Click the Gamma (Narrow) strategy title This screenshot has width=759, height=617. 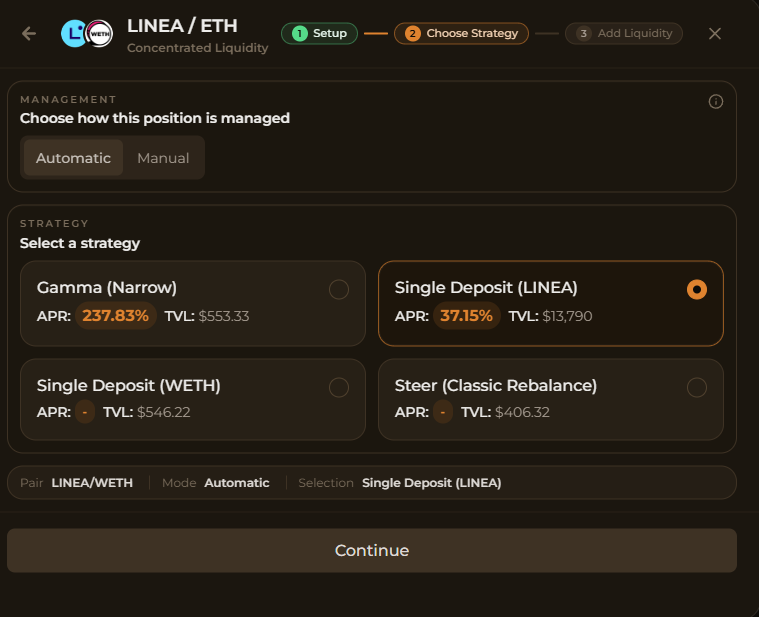click(106, 287)
